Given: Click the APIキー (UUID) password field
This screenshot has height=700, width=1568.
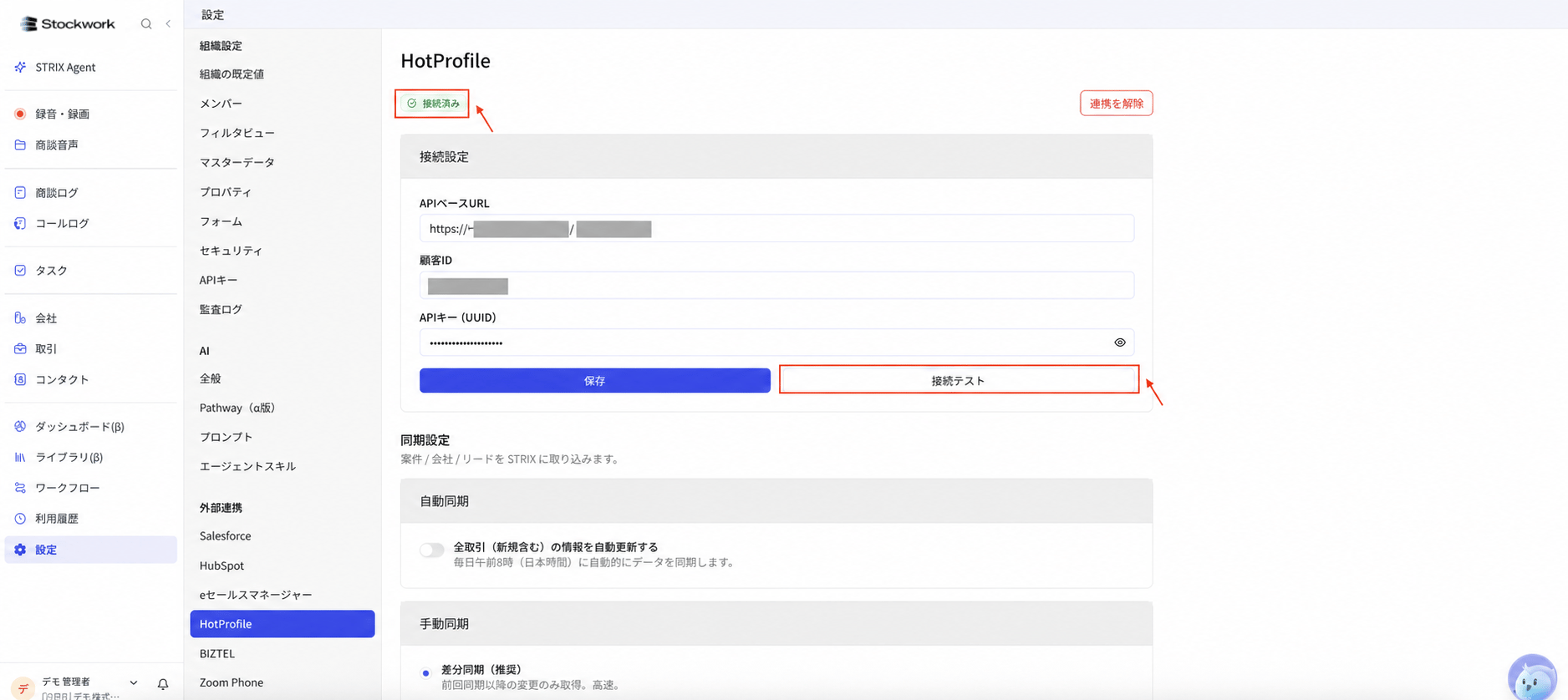Looking at the screenshot, I should pyautogui.click(x=776, y=342).
